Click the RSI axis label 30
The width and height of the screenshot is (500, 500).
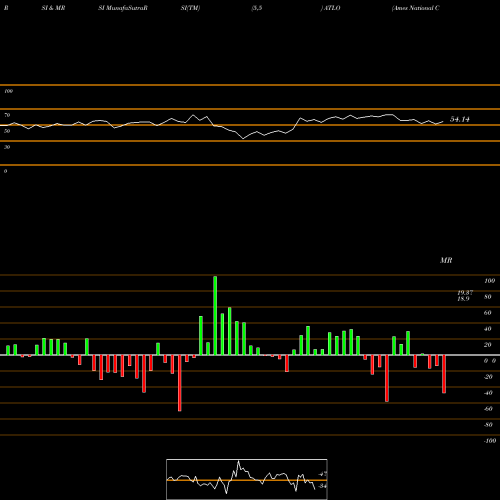coord(7,147)
